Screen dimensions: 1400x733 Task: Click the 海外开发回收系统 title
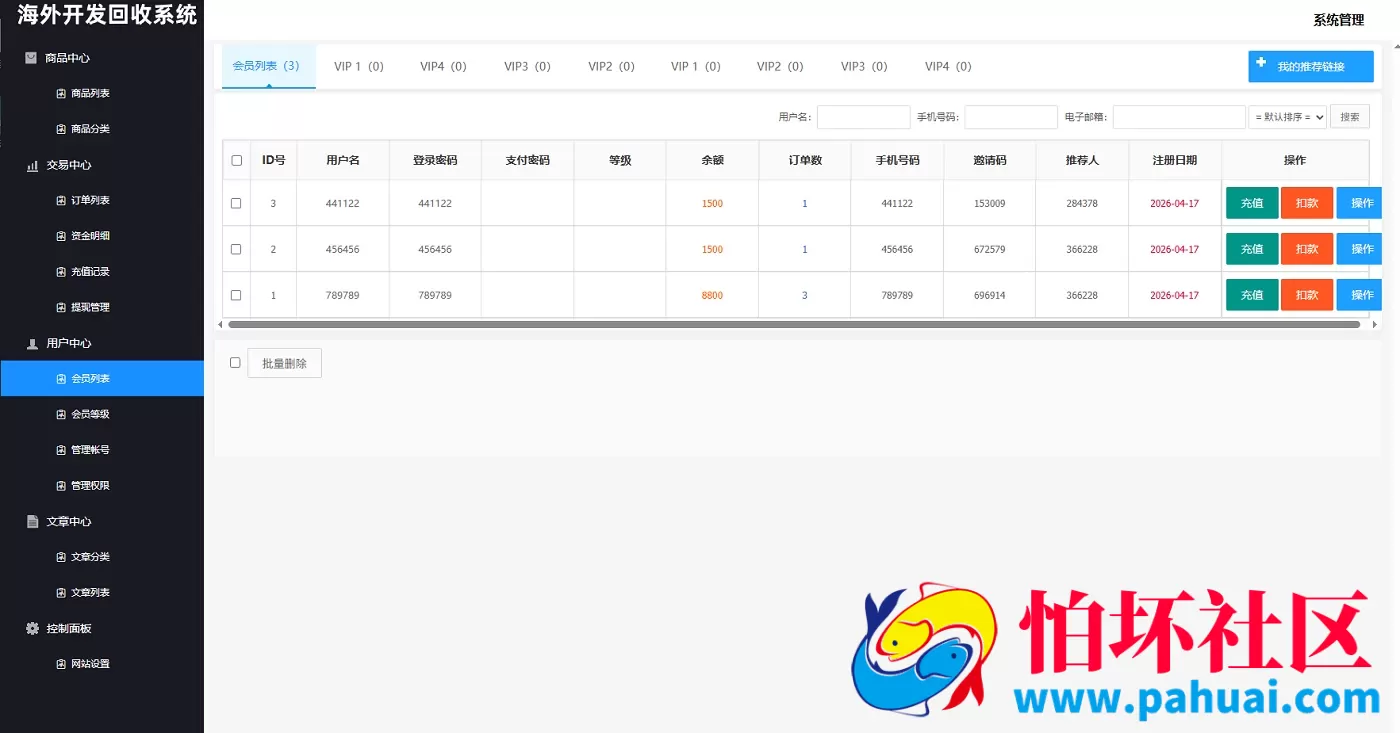coord(107,15)
